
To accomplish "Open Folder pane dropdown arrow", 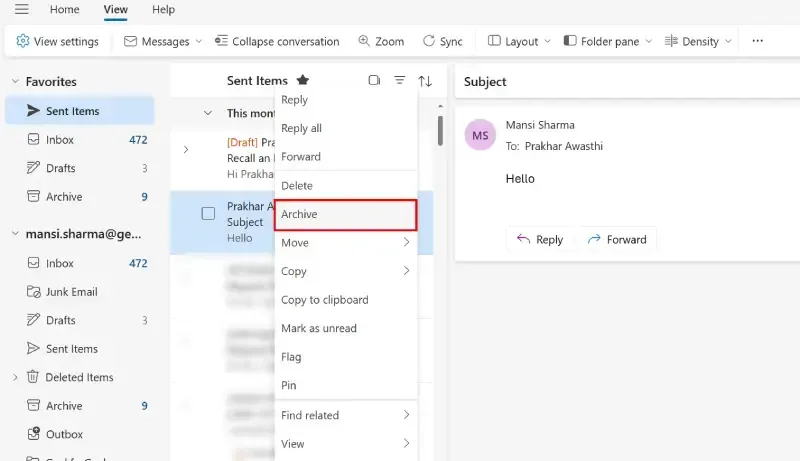I will 649,41.
